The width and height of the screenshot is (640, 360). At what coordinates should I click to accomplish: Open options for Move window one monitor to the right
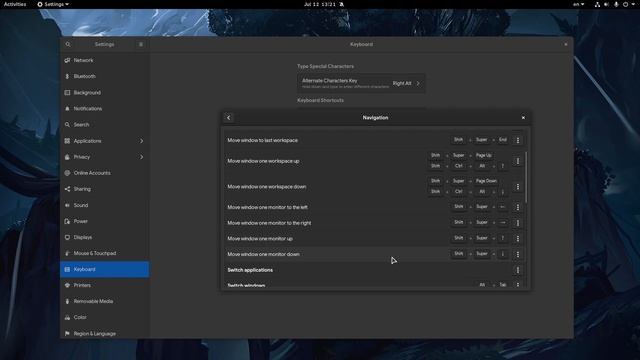[x=518, y=223]
